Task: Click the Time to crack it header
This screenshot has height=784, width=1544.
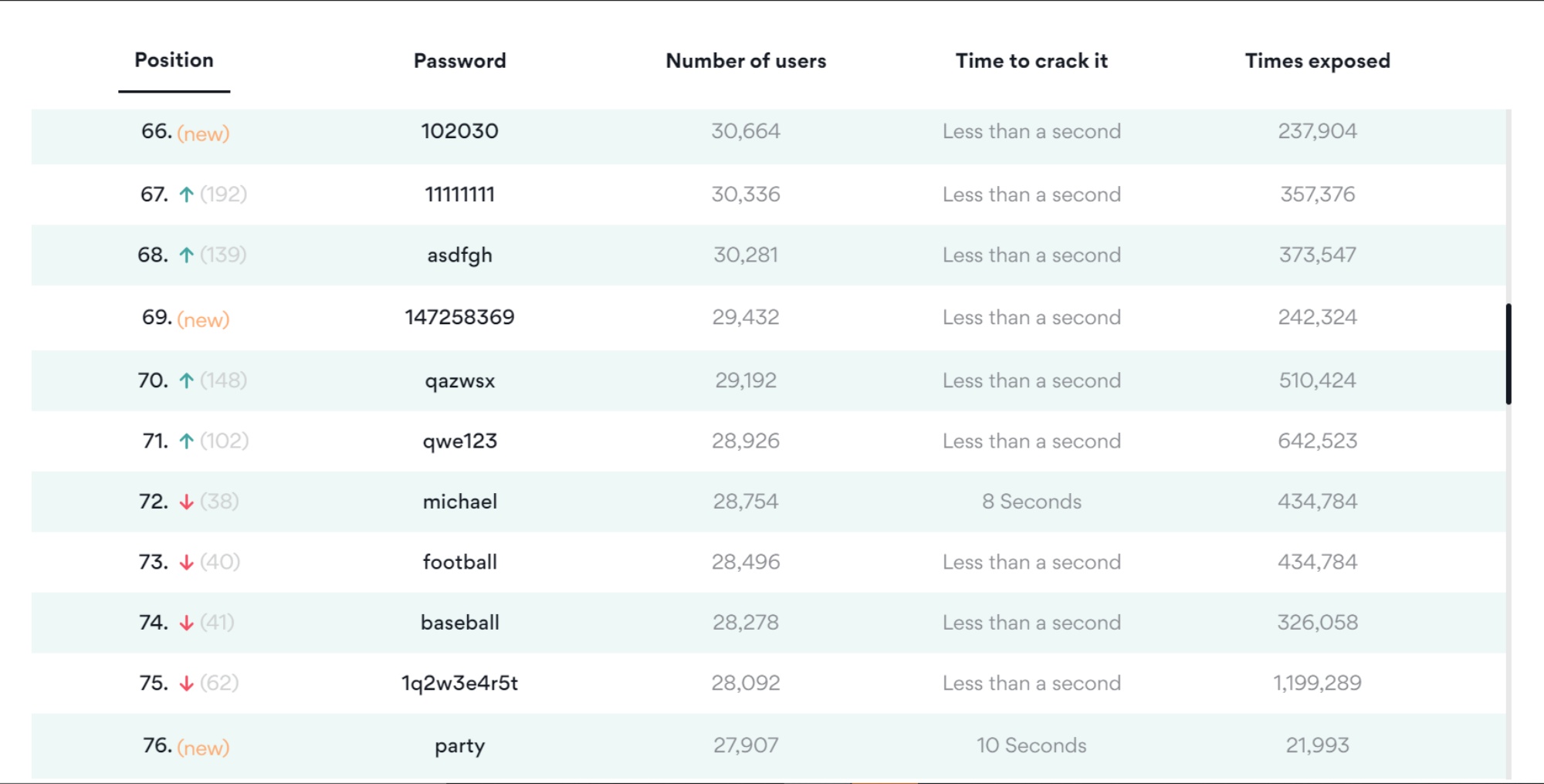Action: coord(1031,61)
